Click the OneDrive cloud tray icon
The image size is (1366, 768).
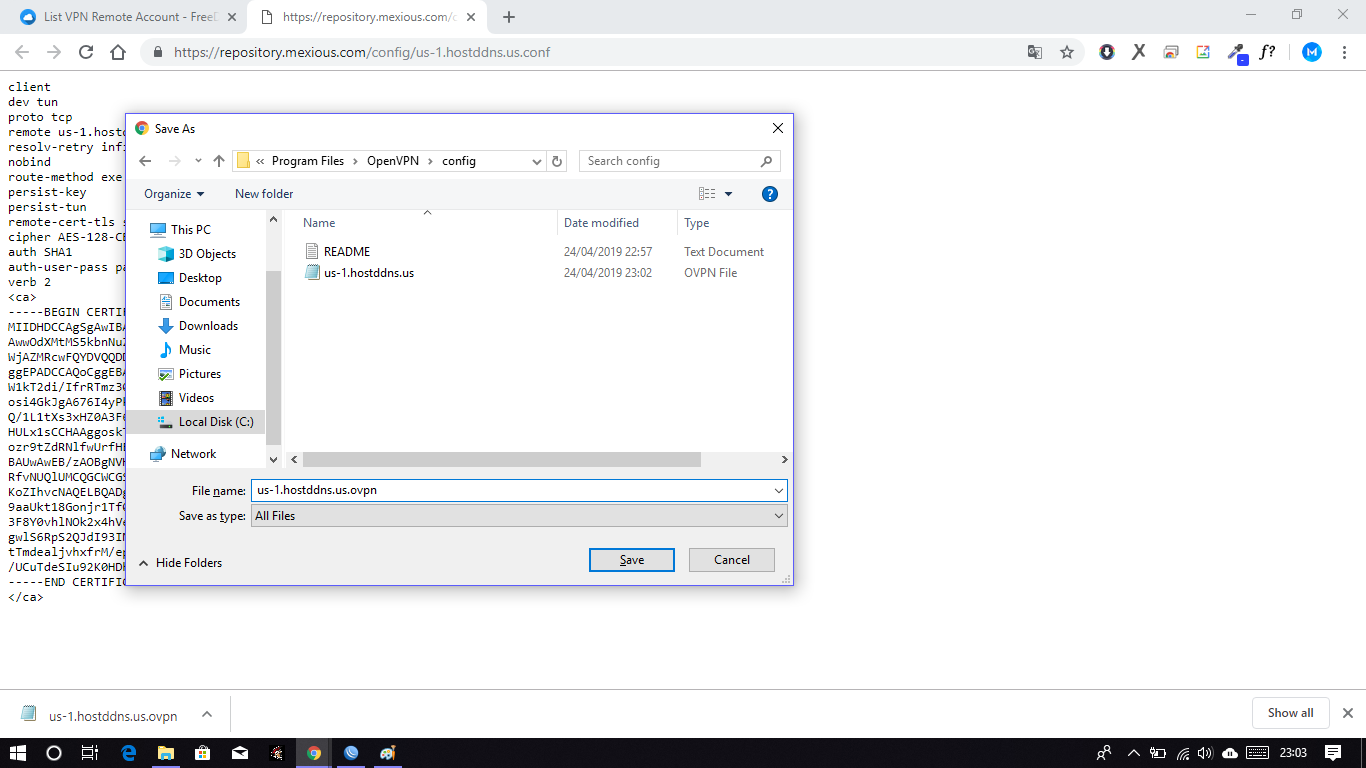tap(1230, 753)
